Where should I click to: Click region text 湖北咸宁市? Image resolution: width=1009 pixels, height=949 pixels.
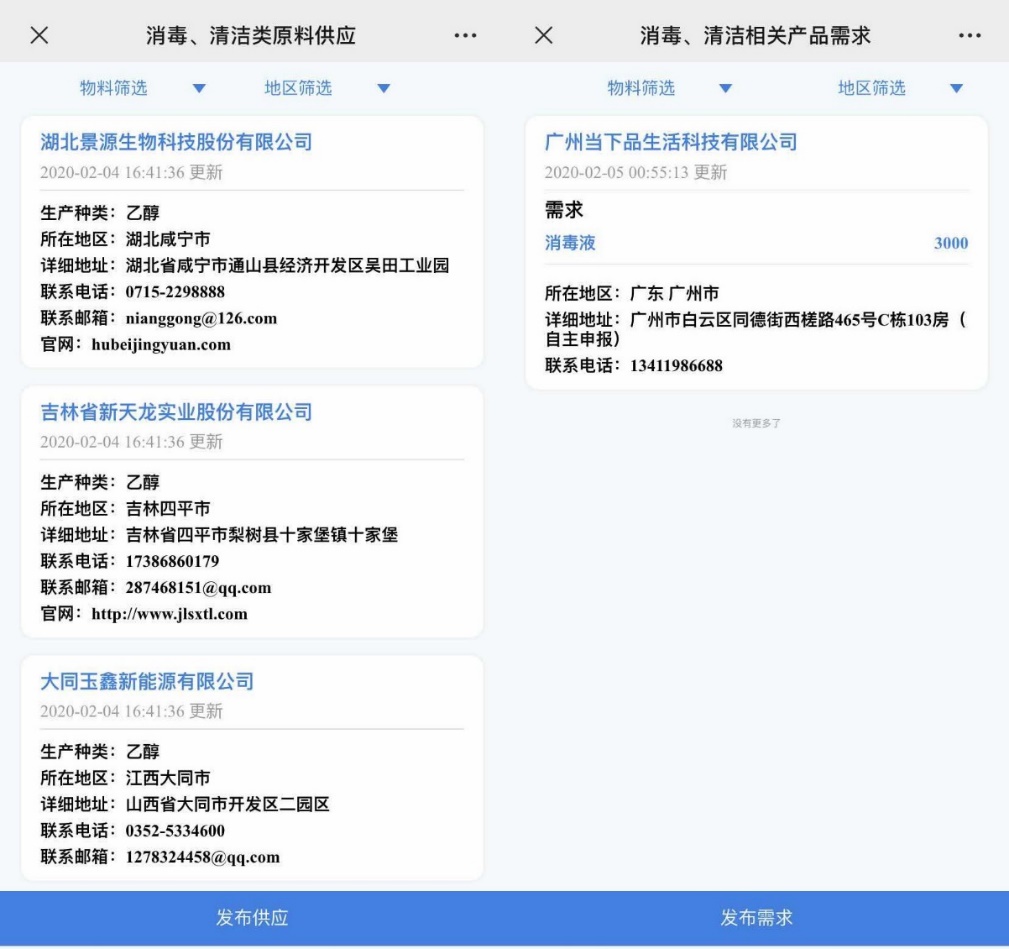[168, 239]
